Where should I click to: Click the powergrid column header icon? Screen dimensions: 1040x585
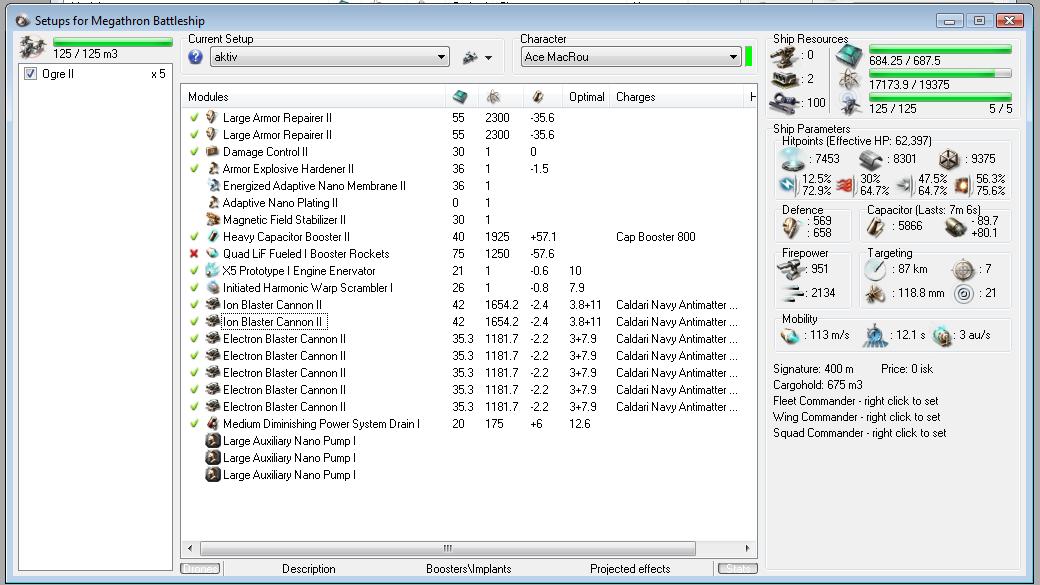pyautogui.click(x=493, y=97)
